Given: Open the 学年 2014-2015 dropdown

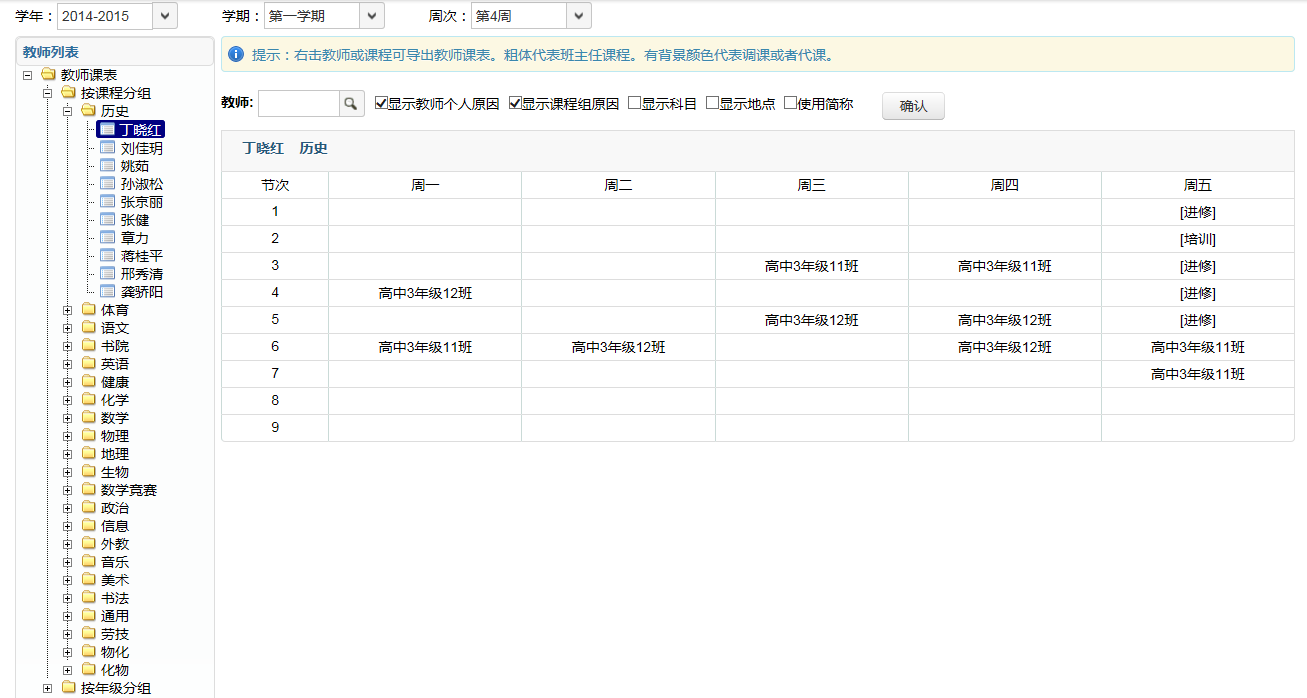Looking at the screenshot, I should pyautogui.click(x=165, y=16).
